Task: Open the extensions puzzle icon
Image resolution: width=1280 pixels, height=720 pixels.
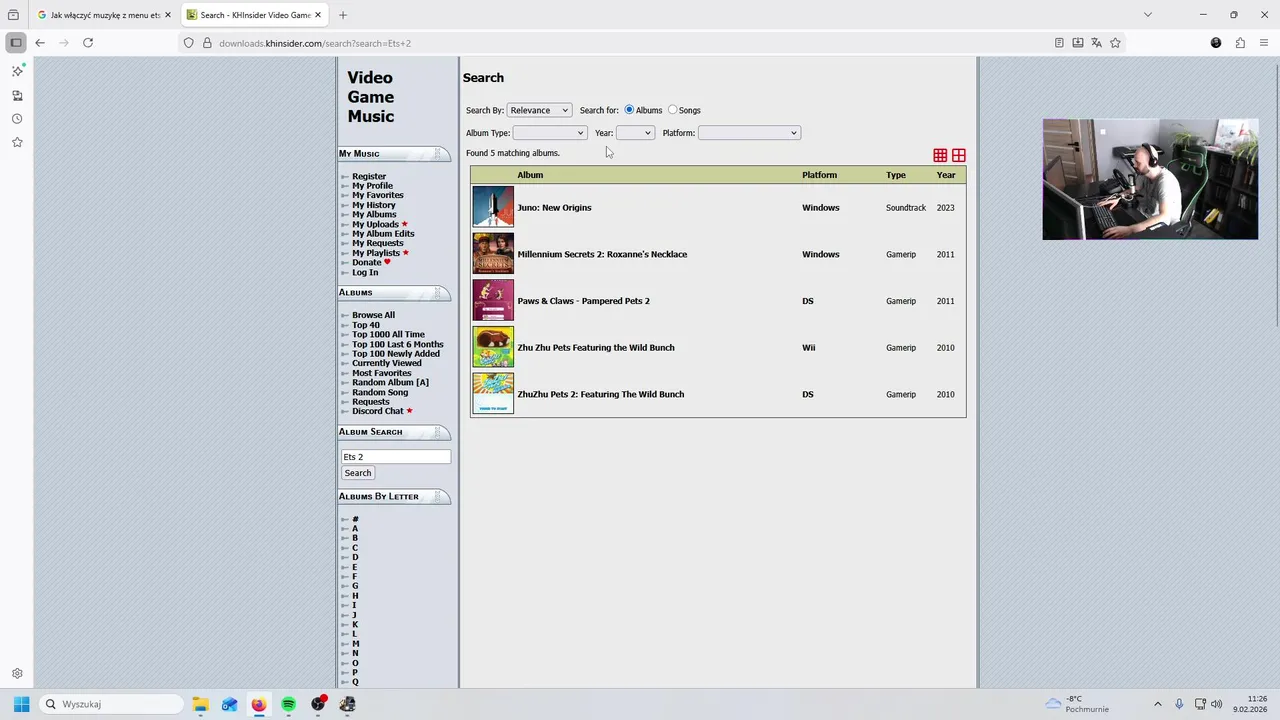Action: pos(1240,43)
